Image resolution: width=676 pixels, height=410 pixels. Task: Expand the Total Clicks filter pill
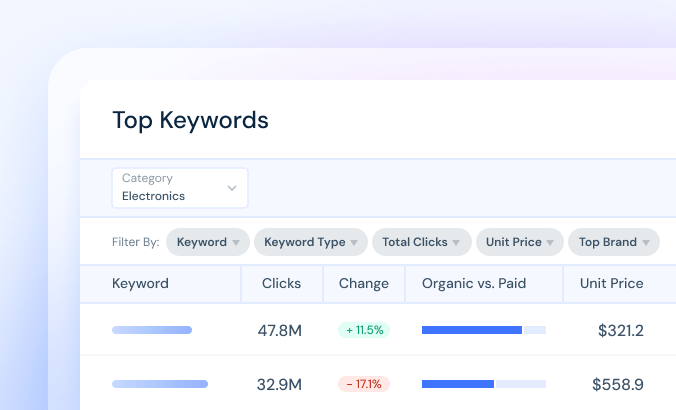coord(422,242)
